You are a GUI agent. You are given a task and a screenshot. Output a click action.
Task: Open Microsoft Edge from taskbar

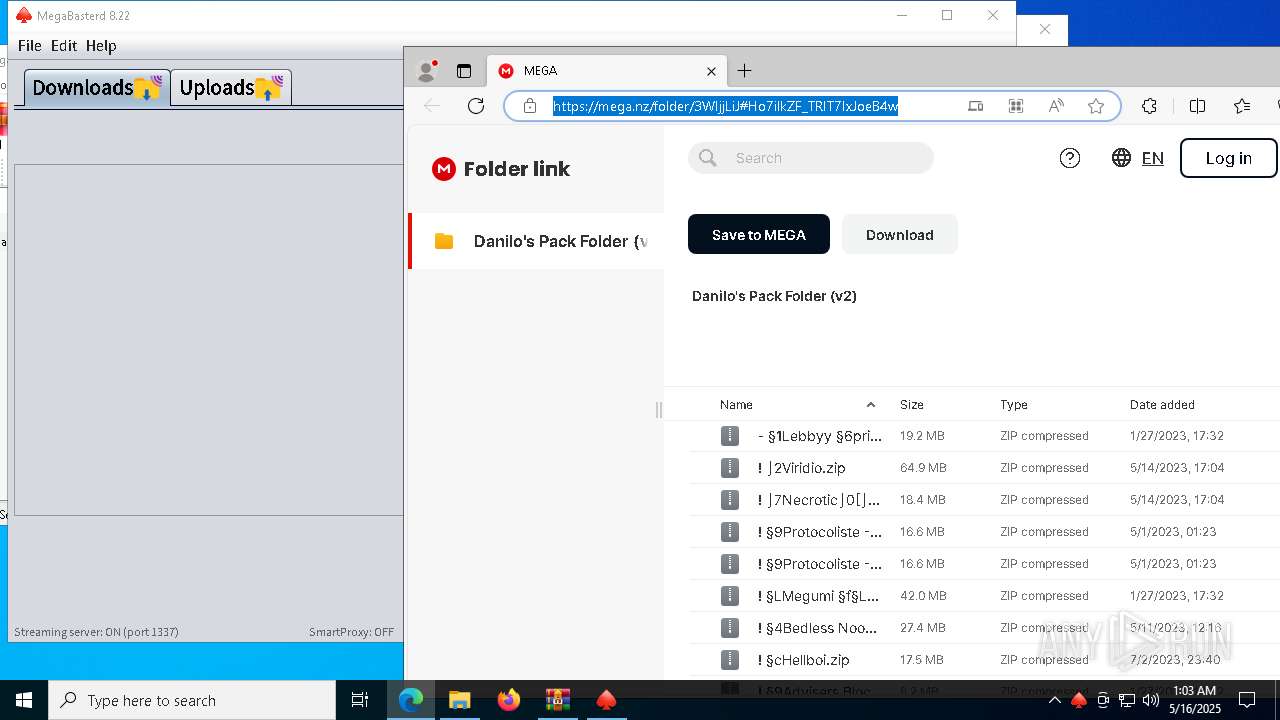[x=411, y=700]
